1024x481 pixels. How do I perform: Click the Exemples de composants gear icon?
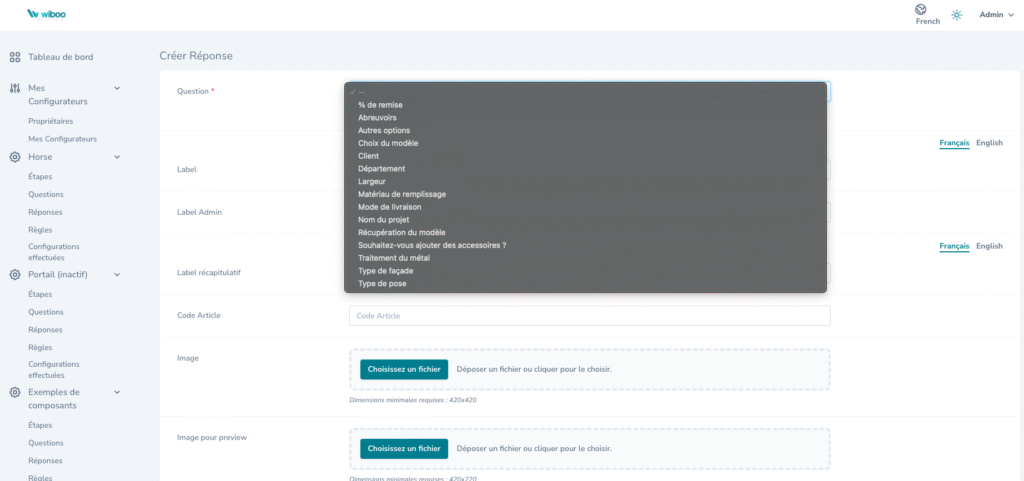(15, 392)
